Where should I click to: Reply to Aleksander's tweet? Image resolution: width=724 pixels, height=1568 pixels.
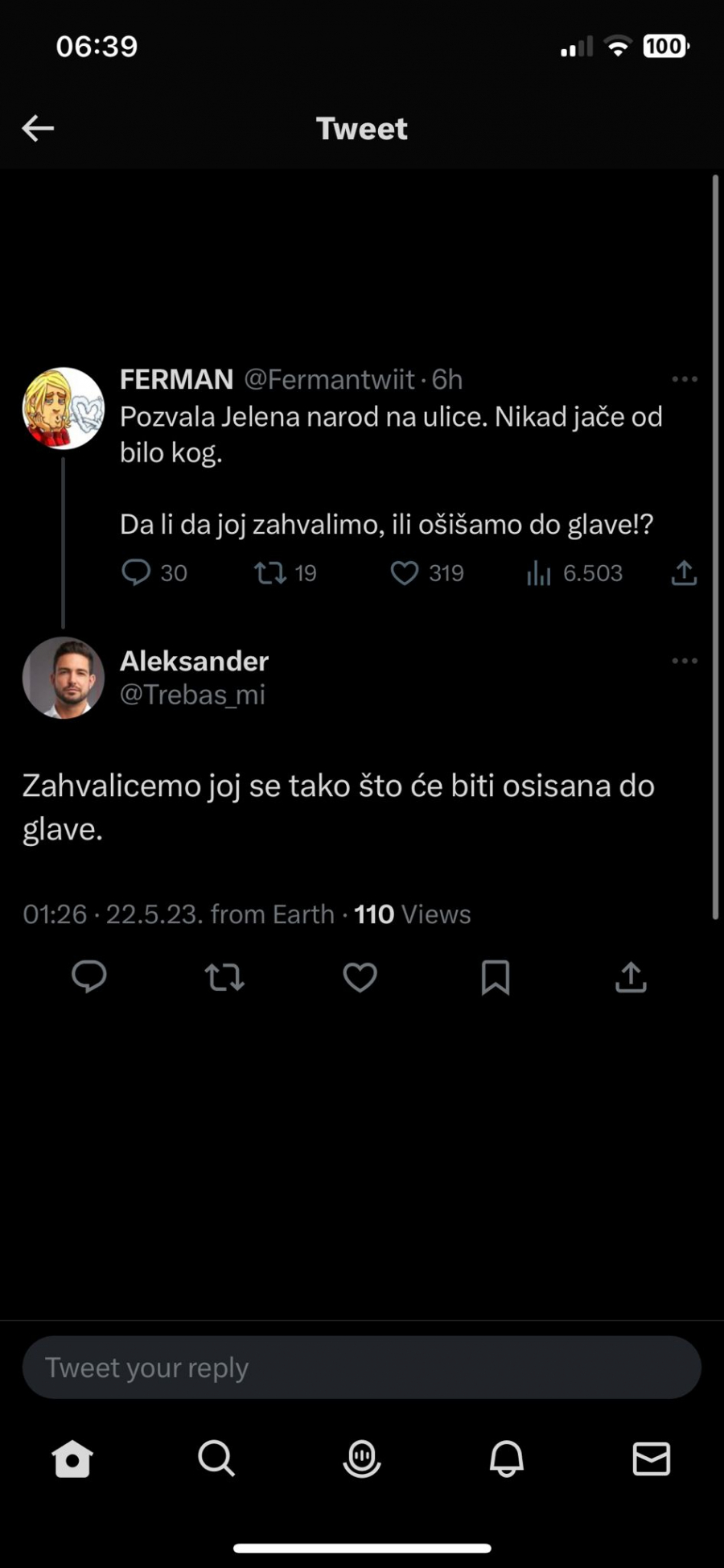pyautogui.click(x=89, y=977)
